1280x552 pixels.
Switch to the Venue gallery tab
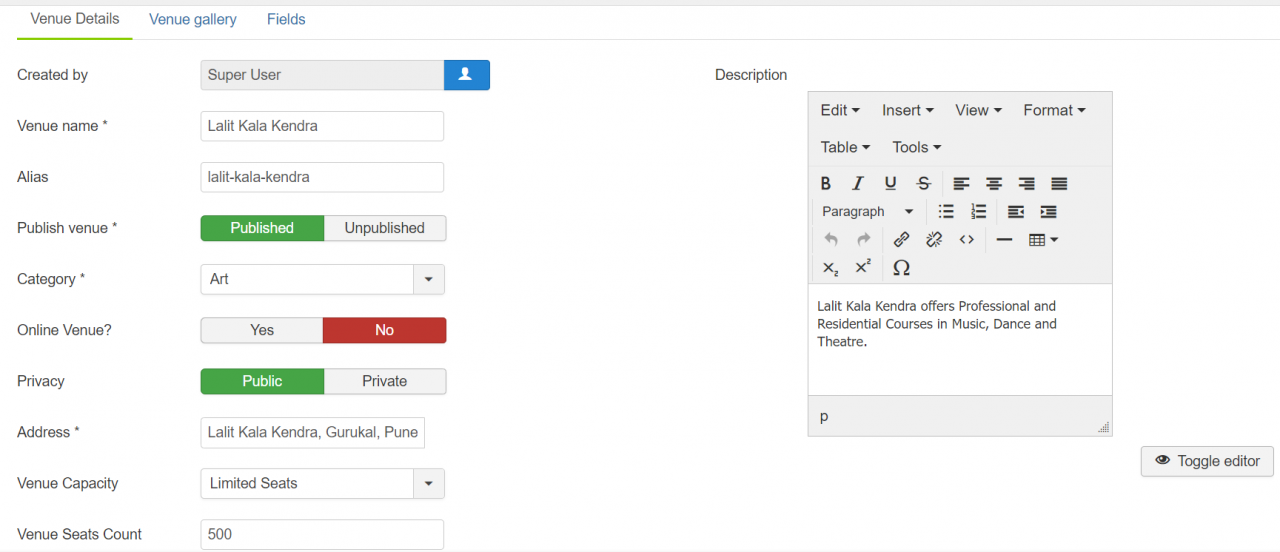(x=193, y=19)
